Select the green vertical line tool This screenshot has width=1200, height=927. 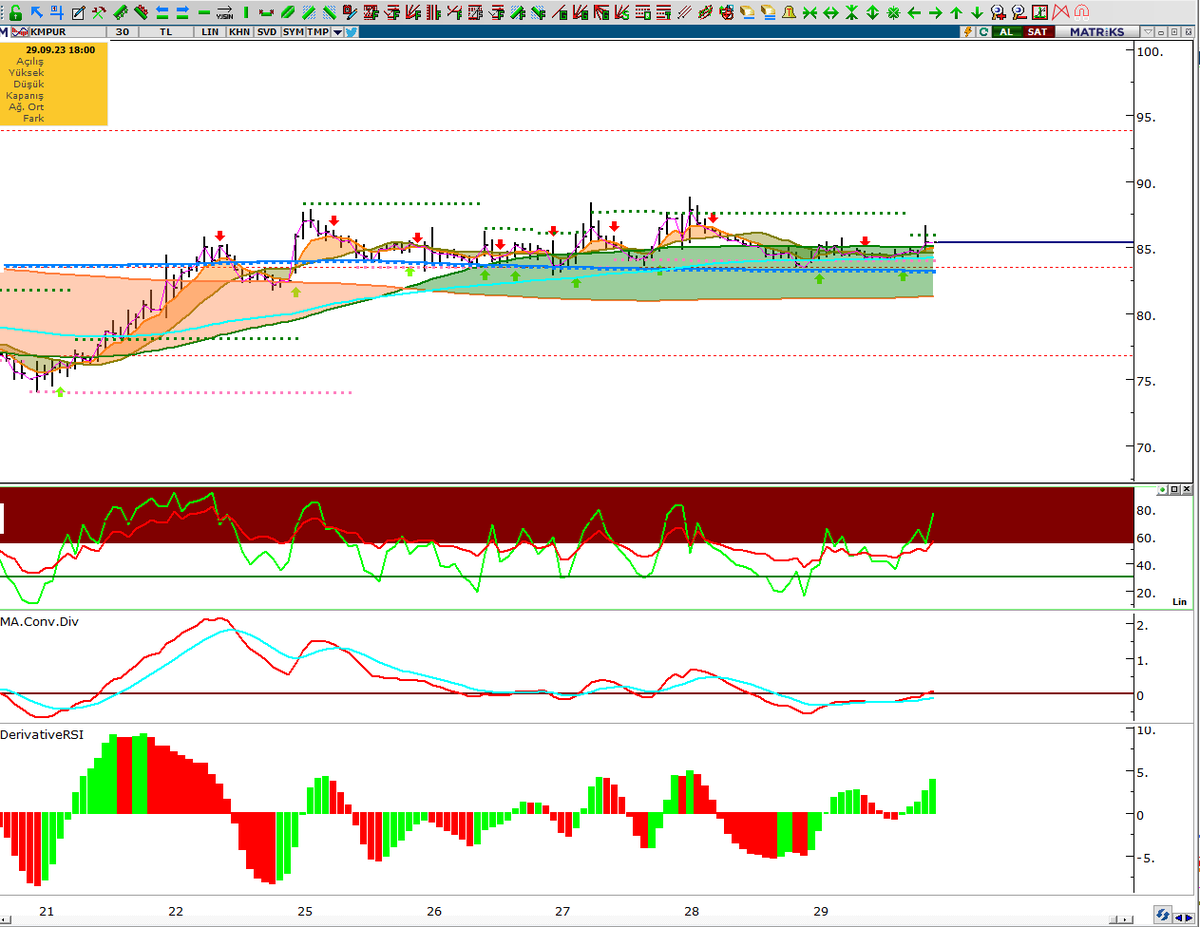pos(246,13)
